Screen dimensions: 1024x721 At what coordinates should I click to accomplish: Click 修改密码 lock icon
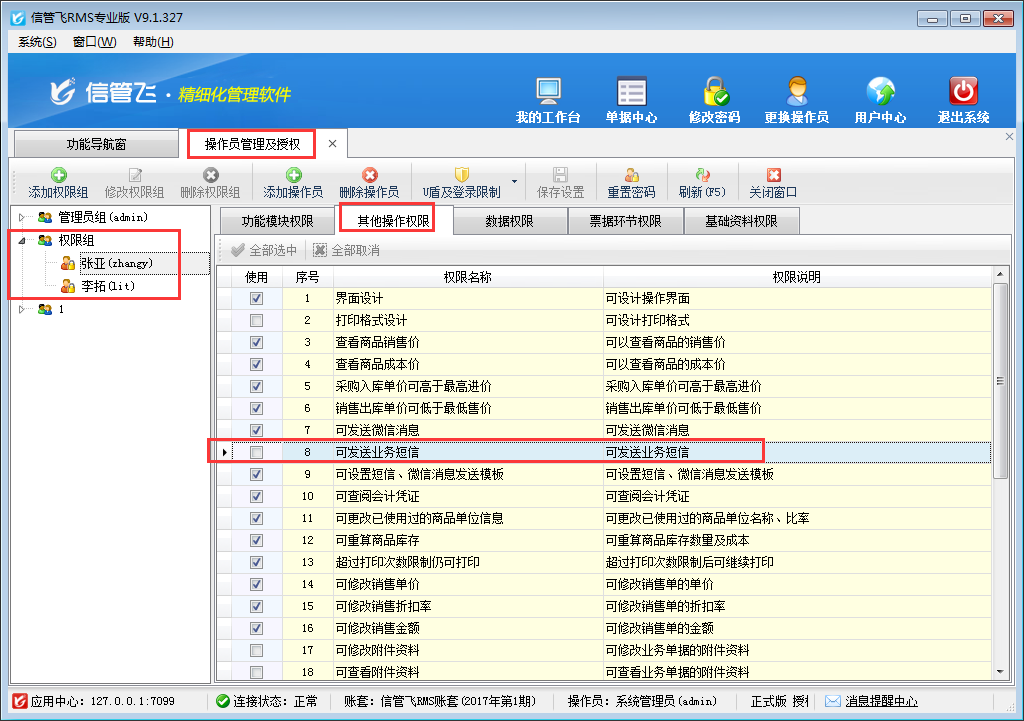pyautogui.click(x=714, y=92)
